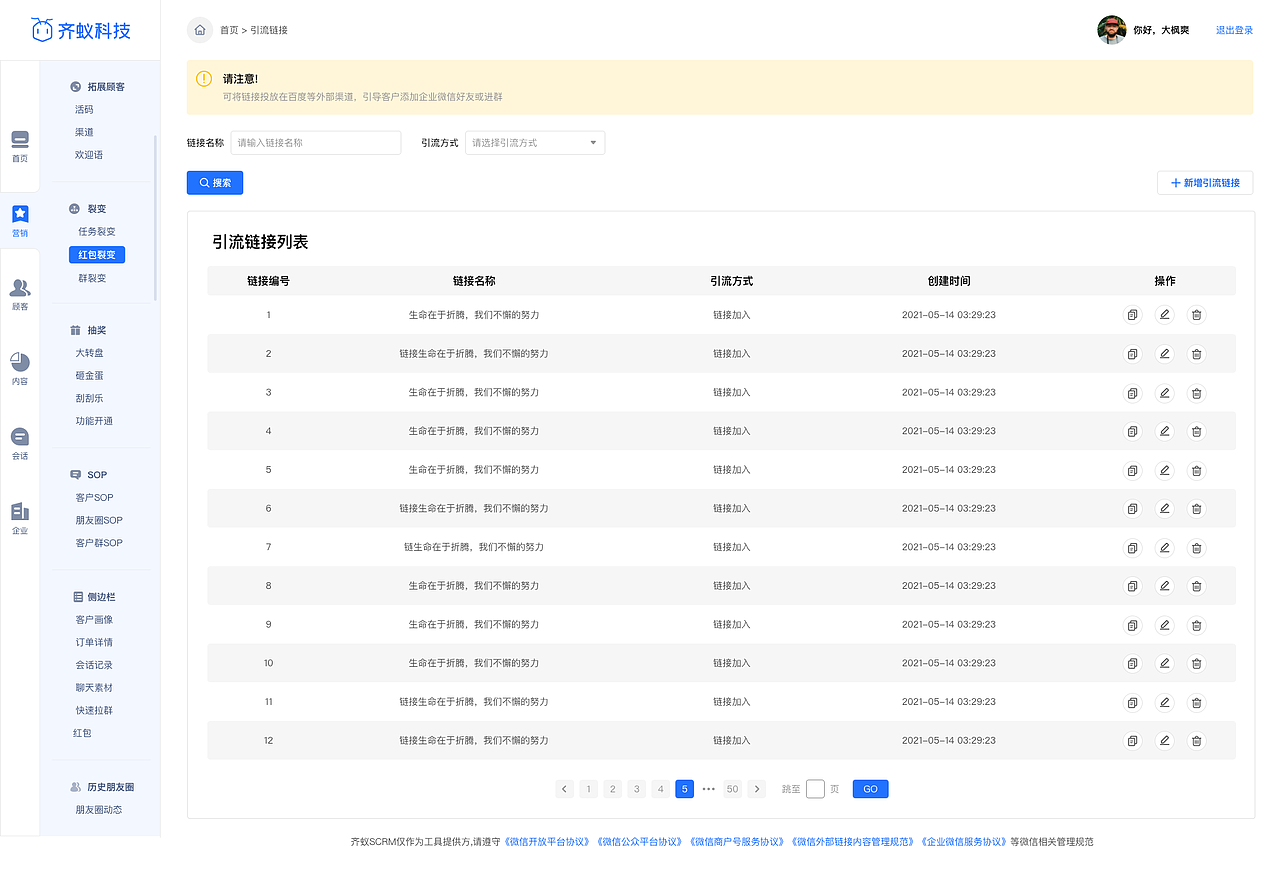This screenshot has height=871, width=1280.
Task: Click 新增引流链接 button
Action: (x=1205, y=183)
